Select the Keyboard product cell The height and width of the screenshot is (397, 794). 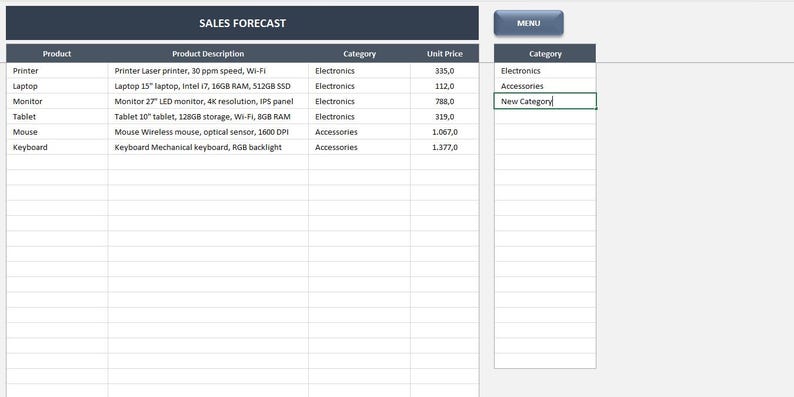(57, 147)
